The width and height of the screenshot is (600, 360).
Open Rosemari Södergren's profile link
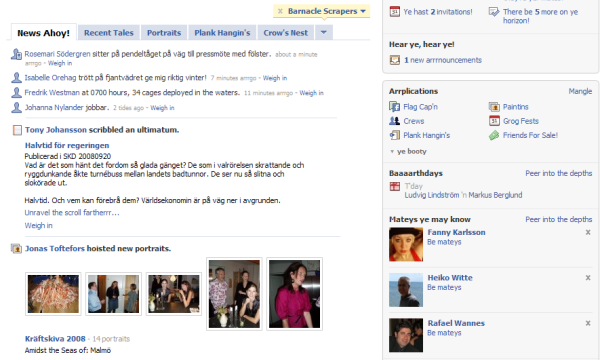[x=57, y=54]
